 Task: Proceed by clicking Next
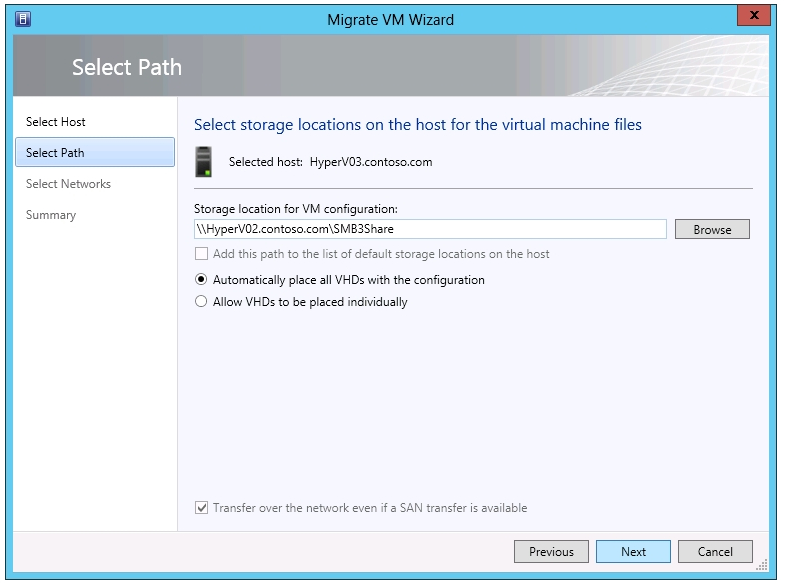point(633,551)
